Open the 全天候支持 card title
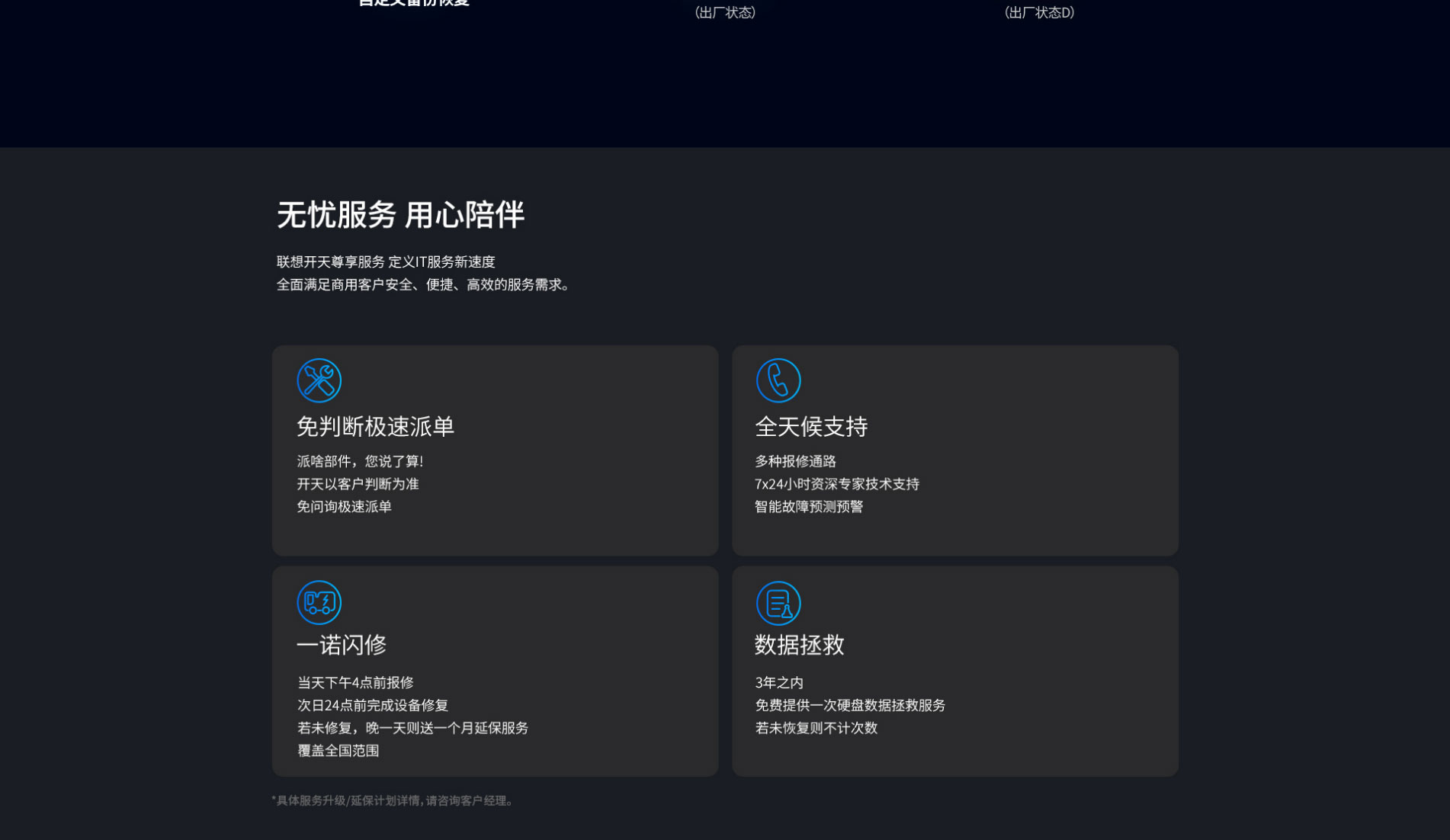The image size is (1450, 840). 811,427
